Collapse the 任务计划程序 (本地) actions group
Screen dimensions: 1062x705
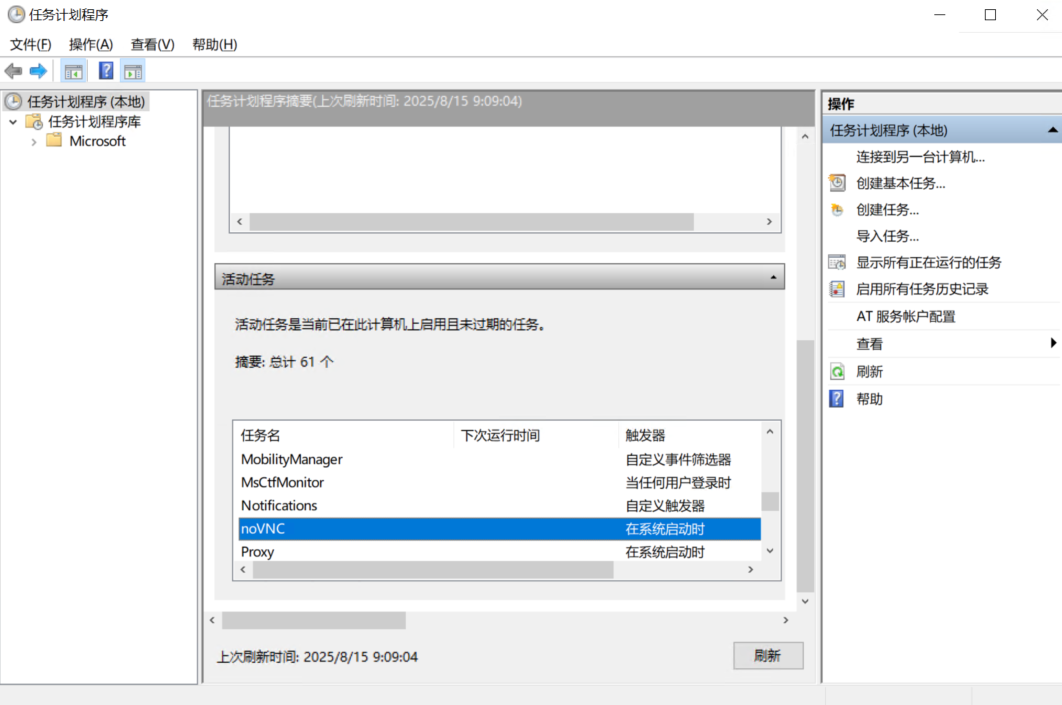(1052, 130)
